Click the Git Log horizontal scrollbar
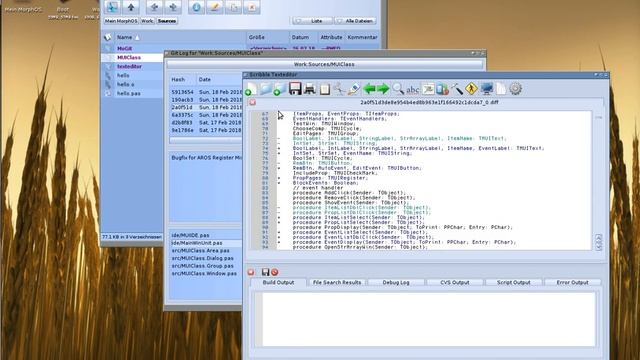Image resolution: width=640 pixels, height=360 pixels. [206, 140]
